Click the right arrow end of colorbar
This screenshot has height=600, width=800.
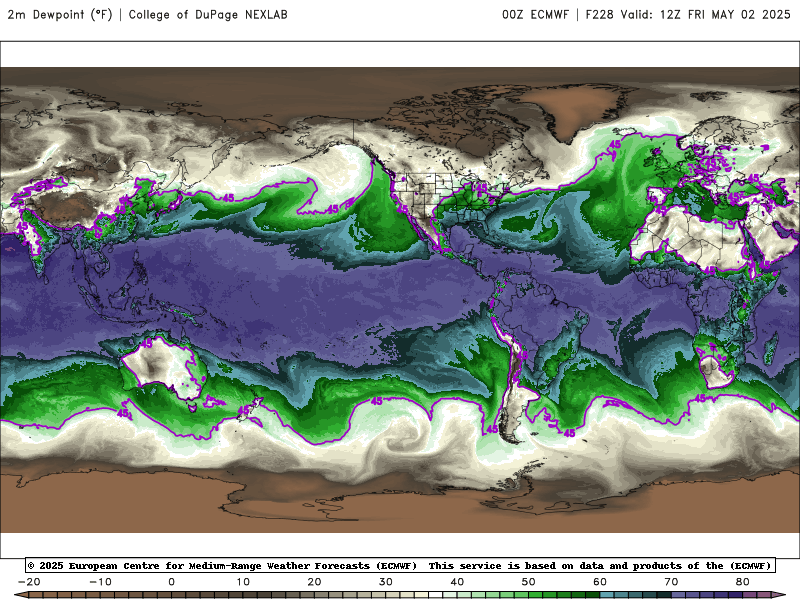click(x=780, y=595)
